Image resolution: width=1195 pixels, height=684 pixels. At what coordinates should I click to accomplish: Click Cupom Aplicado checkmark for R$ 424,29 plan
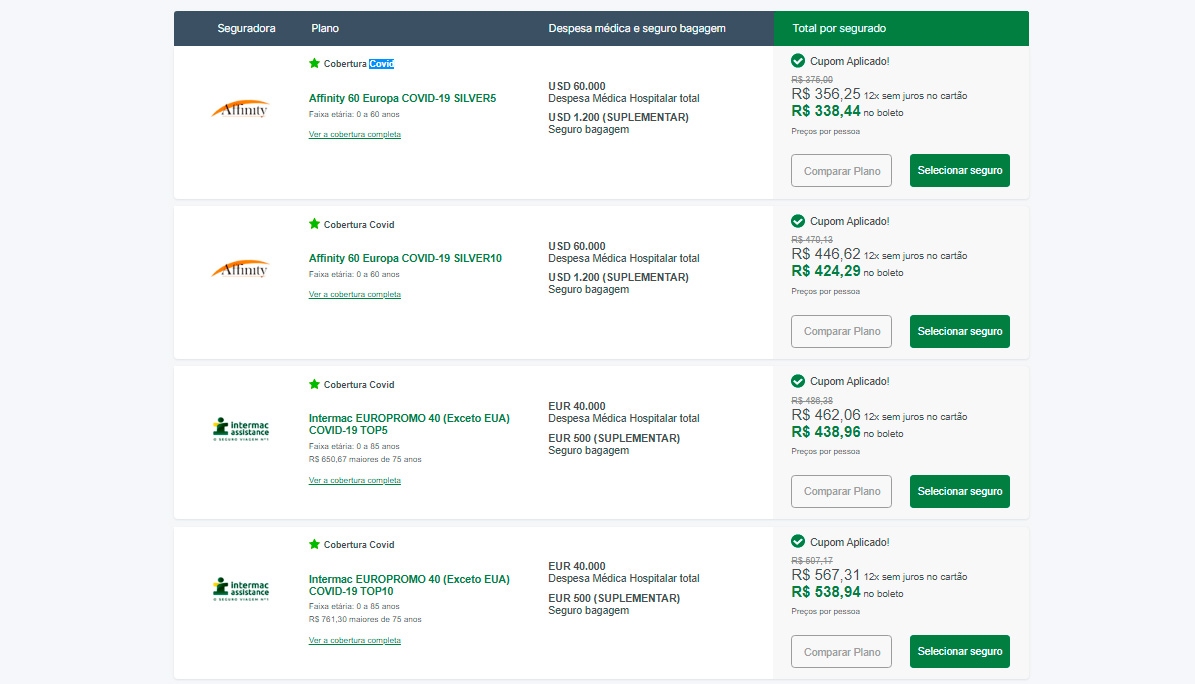(x=798, y=221)
